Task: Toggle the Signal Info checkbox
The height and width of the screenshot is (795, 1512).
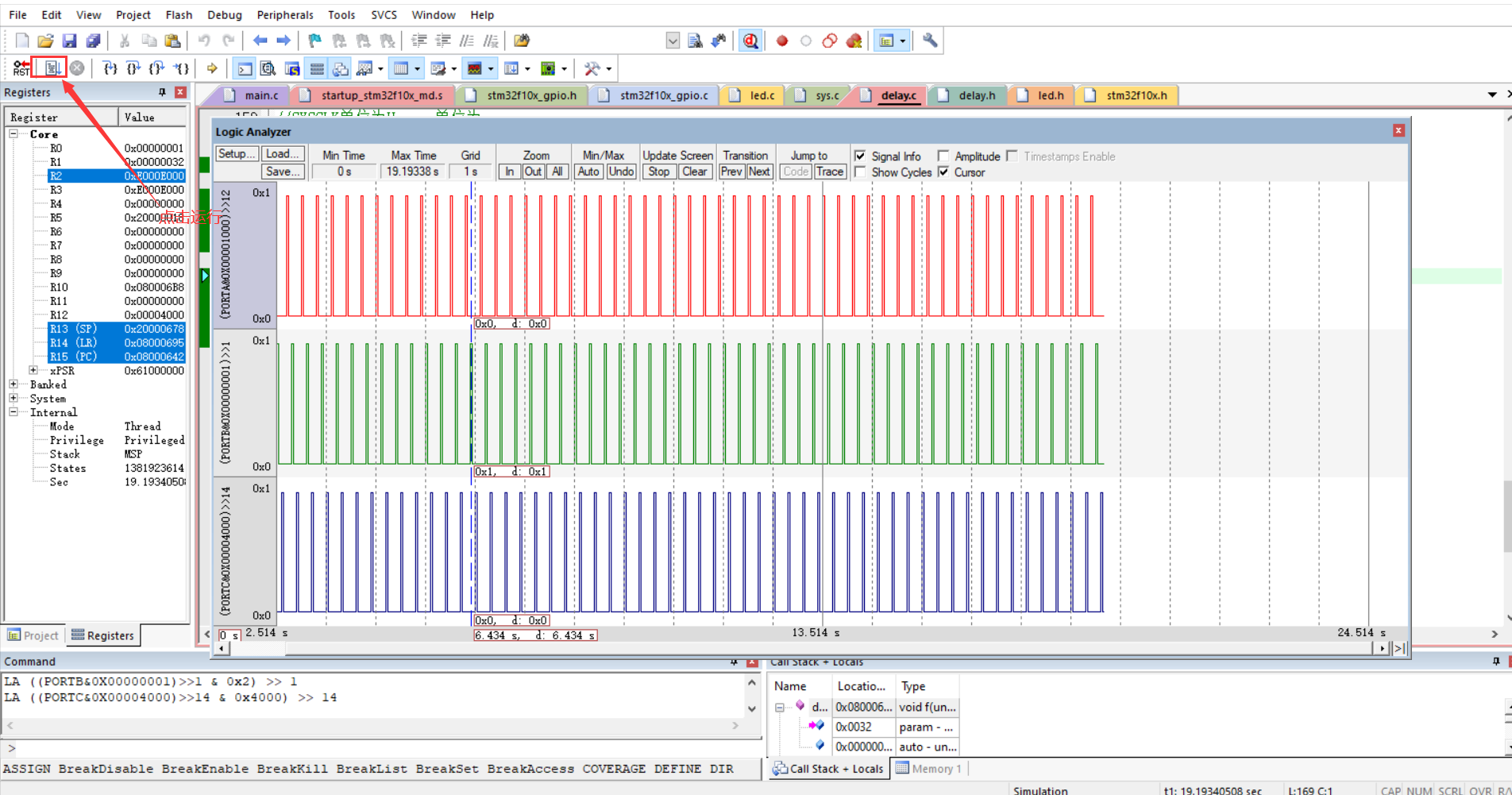Action: click(860, 156)
